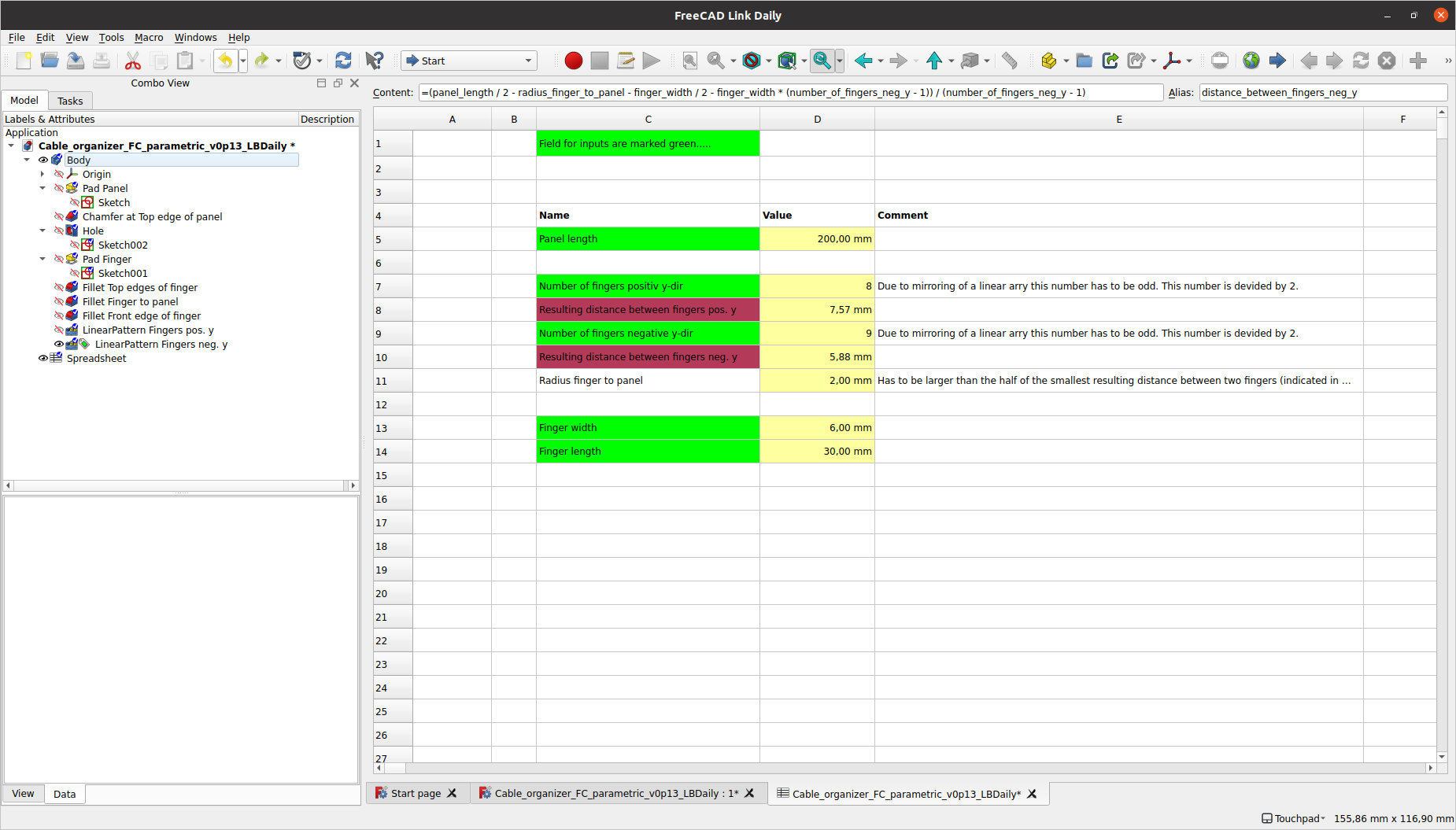Show the Pad Panel feature
The width and height of the screenshot is (1456, 830).
[59, 188]
